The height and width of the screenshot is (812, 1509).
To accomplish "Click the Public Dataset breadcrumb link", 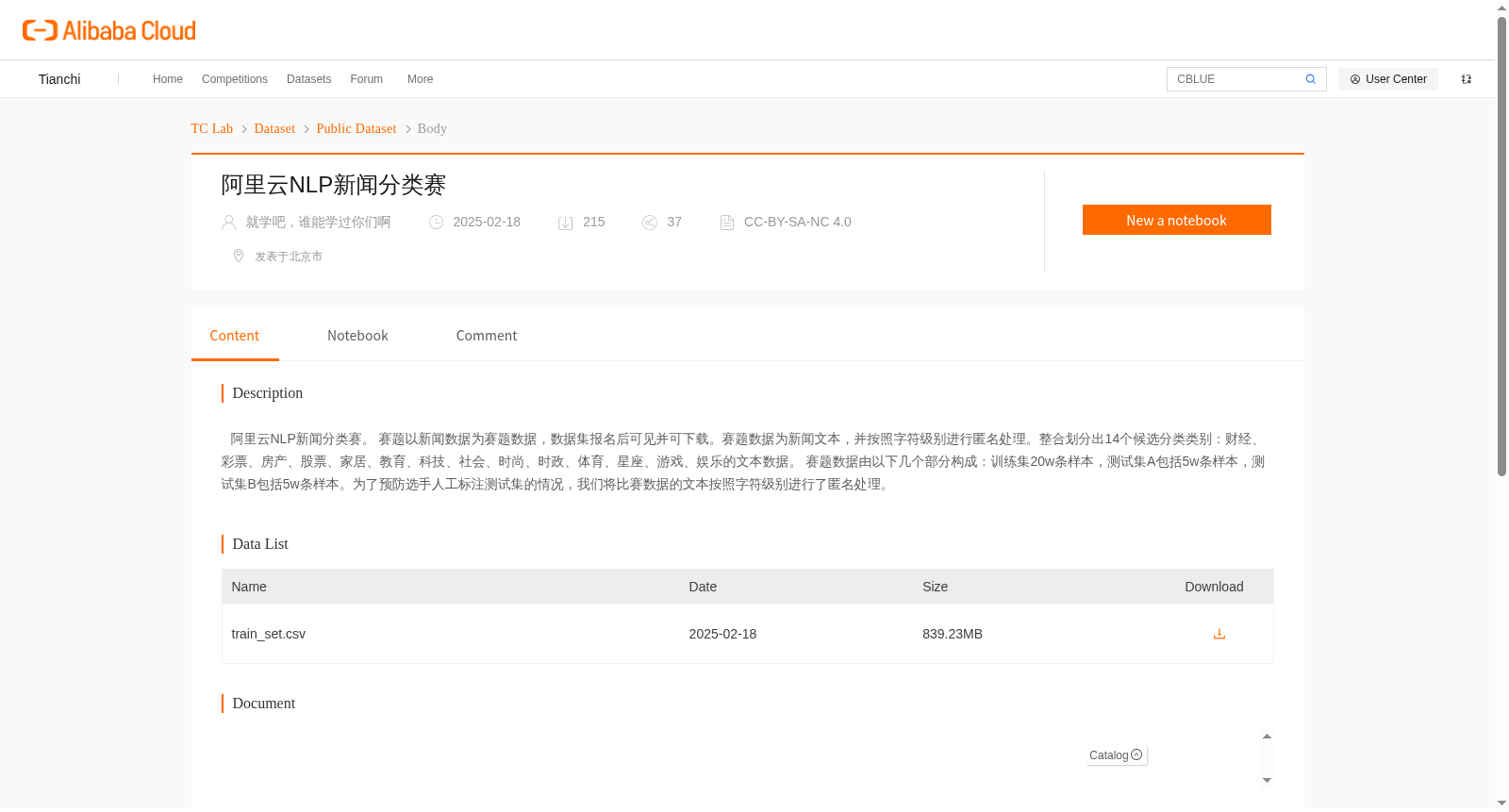I will pyautogui.click(x=357, y=128).
